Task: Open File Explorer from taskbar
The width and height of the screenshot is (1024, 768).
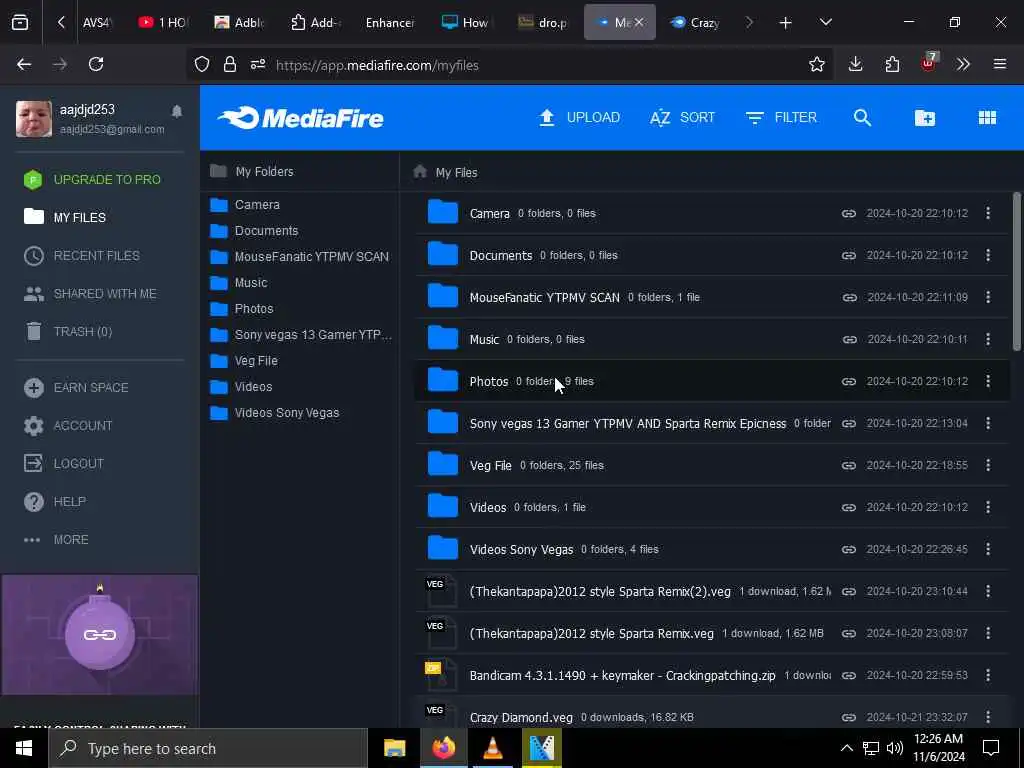Action: pyautogui.click(x=394, y=748)
